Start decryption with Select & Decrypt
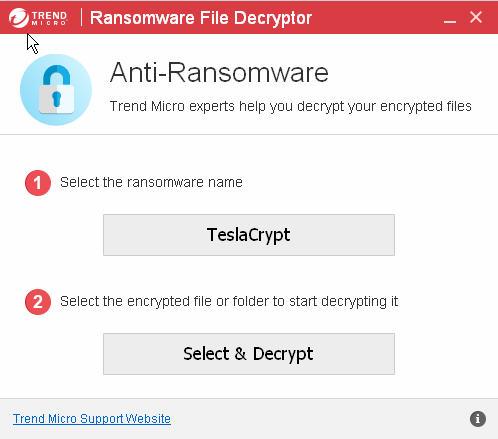498x439 pixels. 249,354
